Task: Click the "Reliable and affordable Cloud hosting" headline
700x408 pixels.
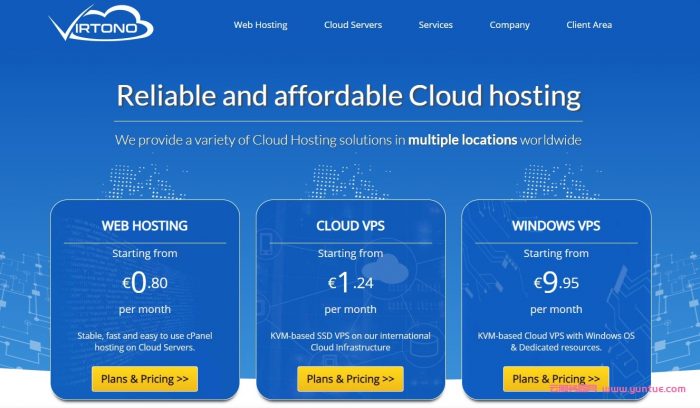Action: coord(349,96)
